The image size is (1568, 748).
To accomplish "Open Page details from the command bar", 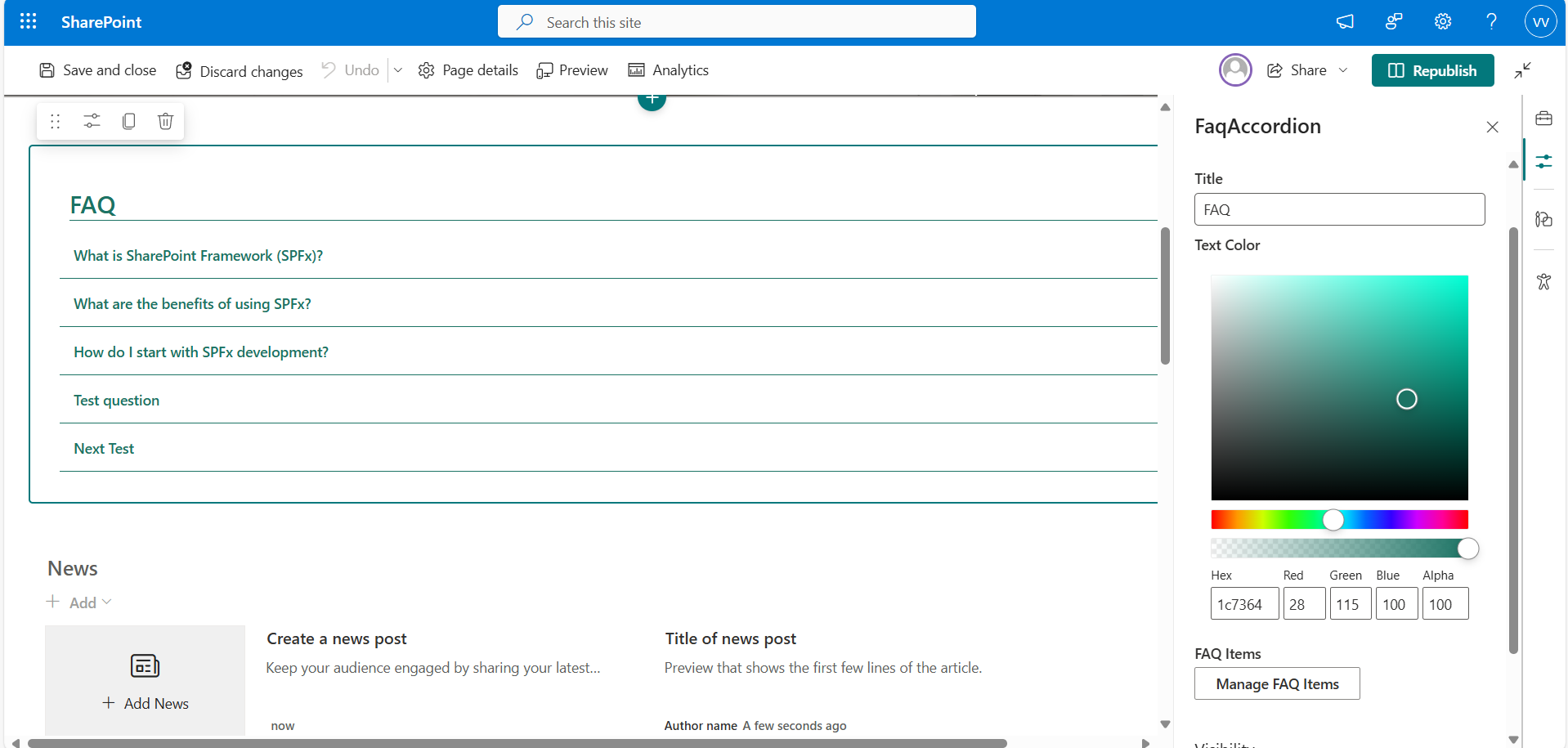I will click(x=468, y=70).
